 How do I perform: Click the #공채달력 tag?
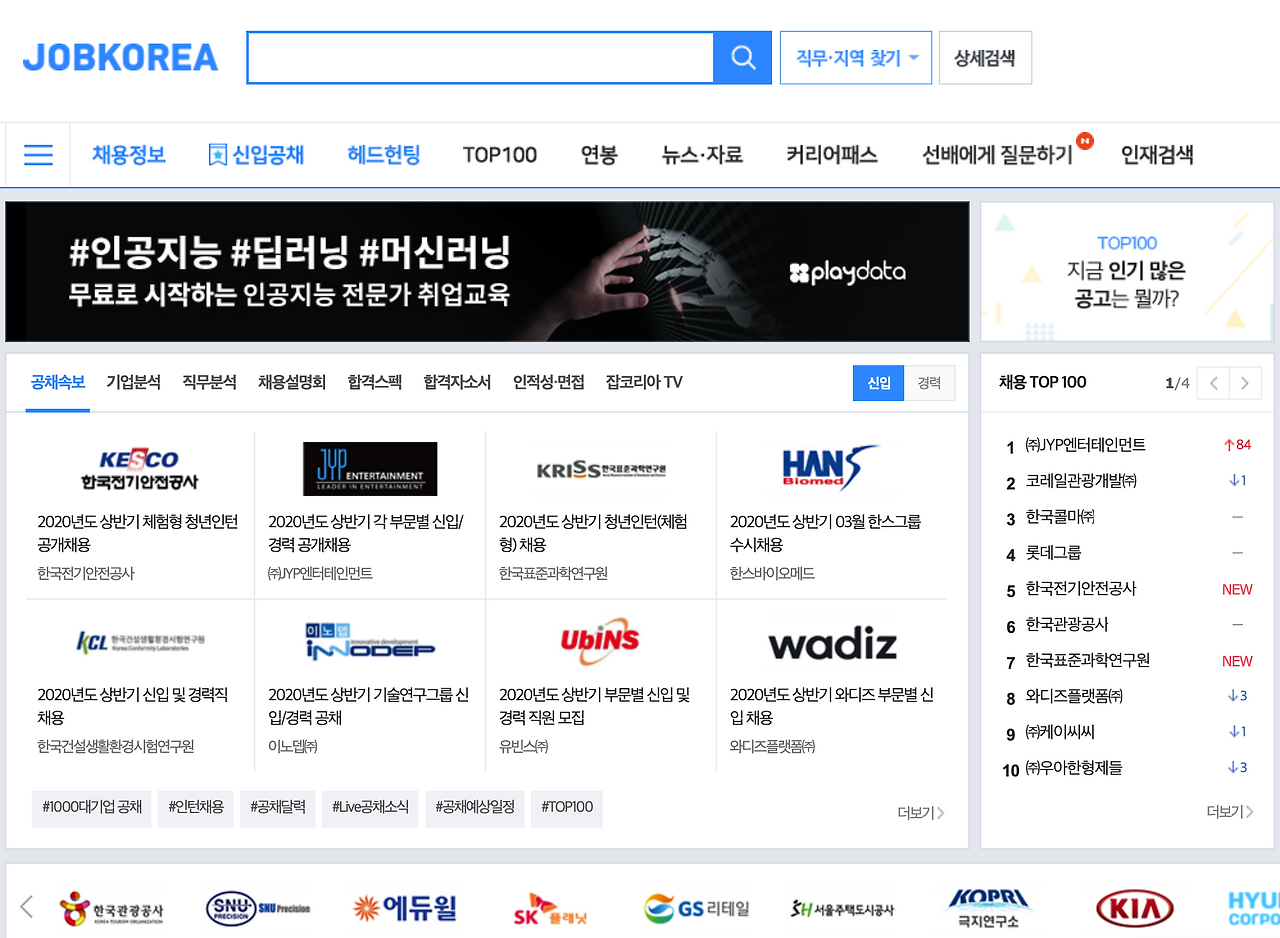[278, 808]
